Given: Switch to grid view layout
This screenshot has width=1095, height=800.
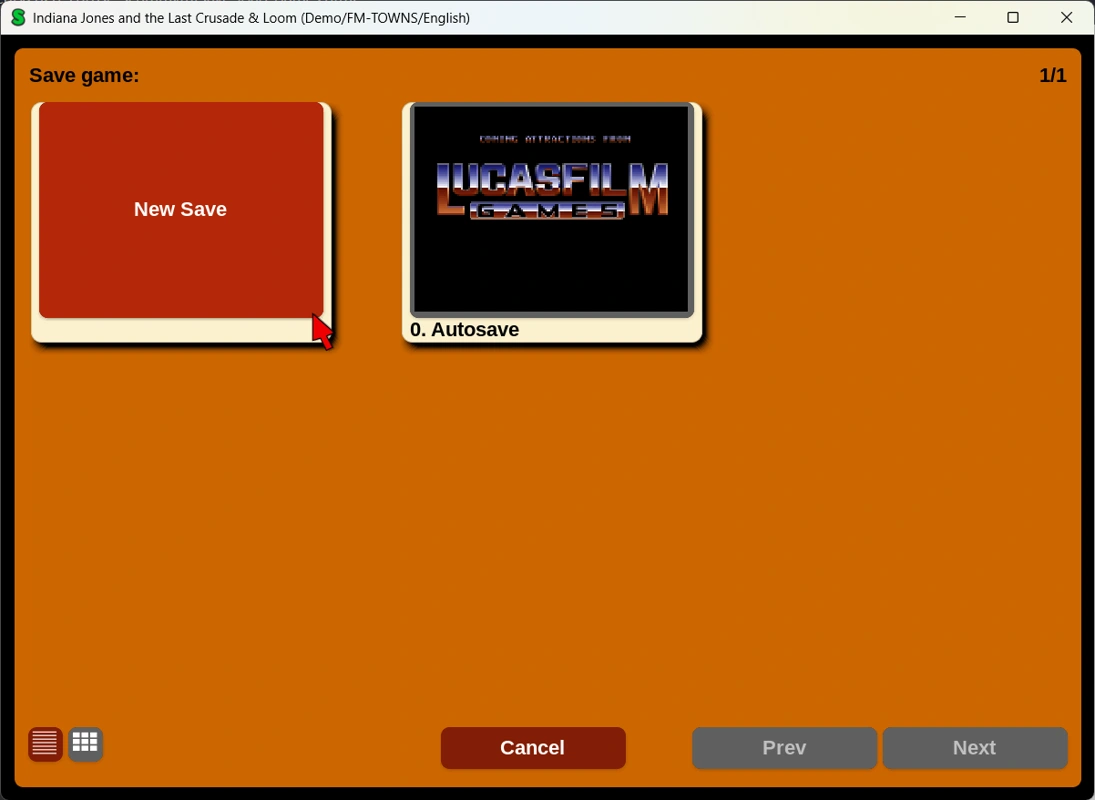Looking at the screenshot, I should pyautogui.click(x=86, y=744).
